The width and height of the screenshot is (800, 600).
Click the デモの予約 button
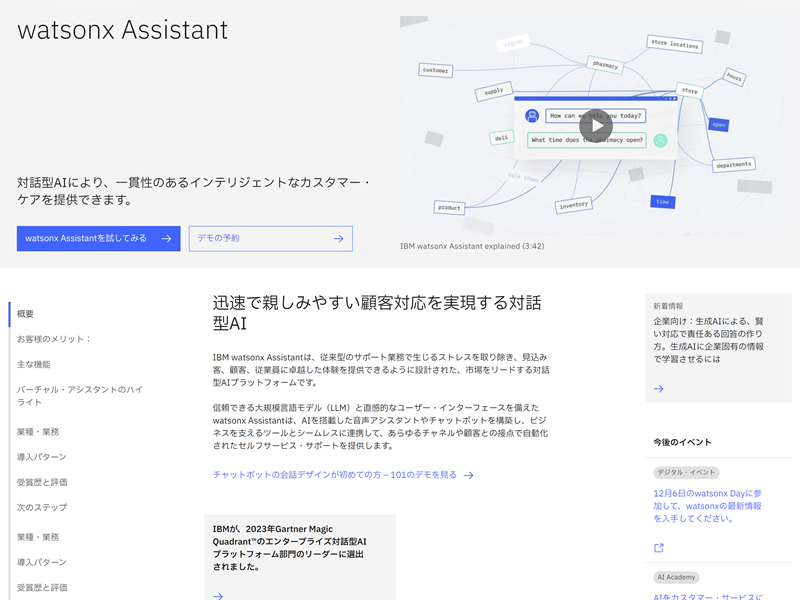[270, 238]
